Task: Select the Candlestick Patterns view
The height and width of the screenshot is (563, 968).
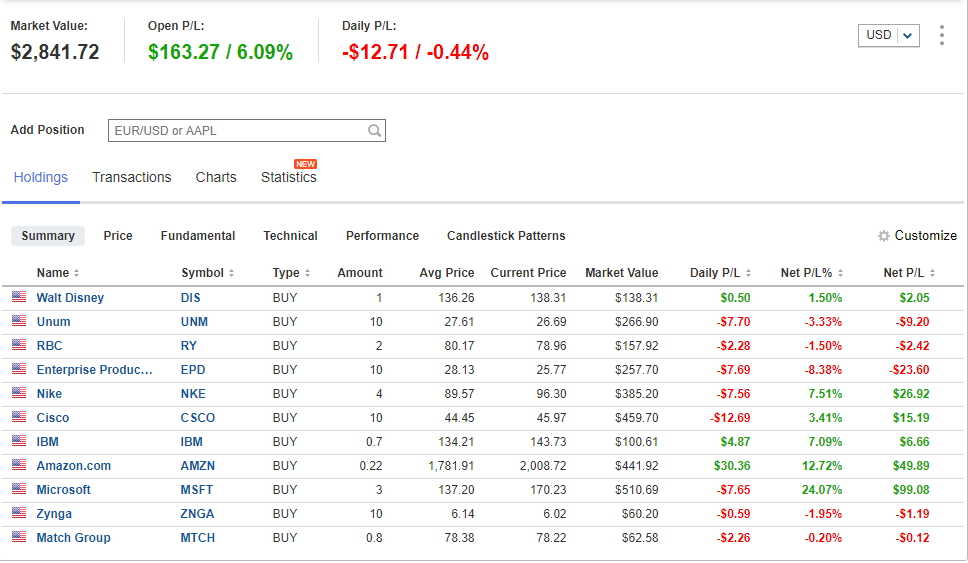Action: [x=506, y=236]
